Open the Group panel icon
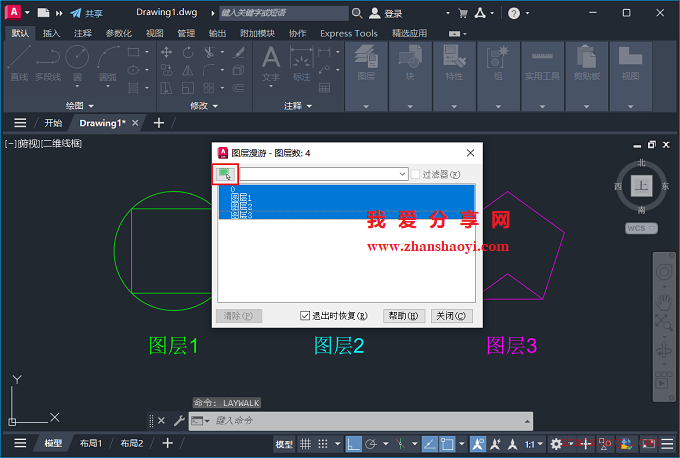This screenshot has width=680, height=458. (498, 63)
